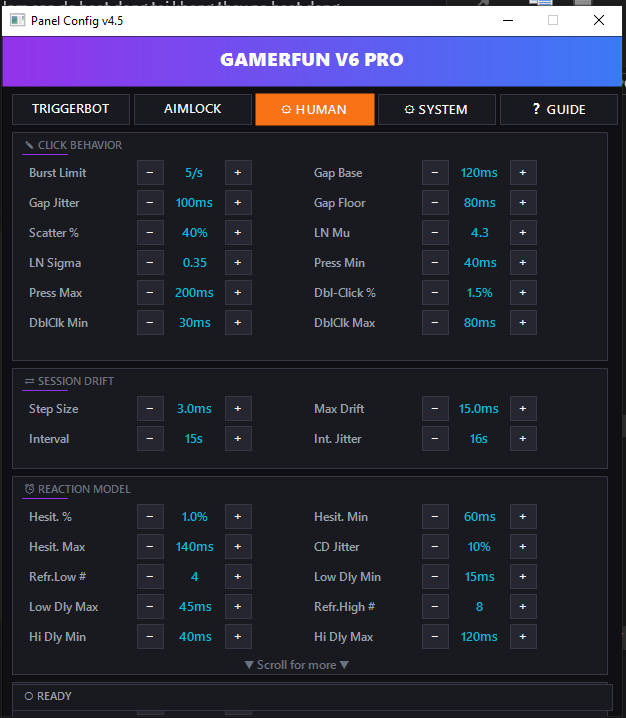Raise the Hesit. % value
This screenshot has width=626, height=718.
coord(238,517)
